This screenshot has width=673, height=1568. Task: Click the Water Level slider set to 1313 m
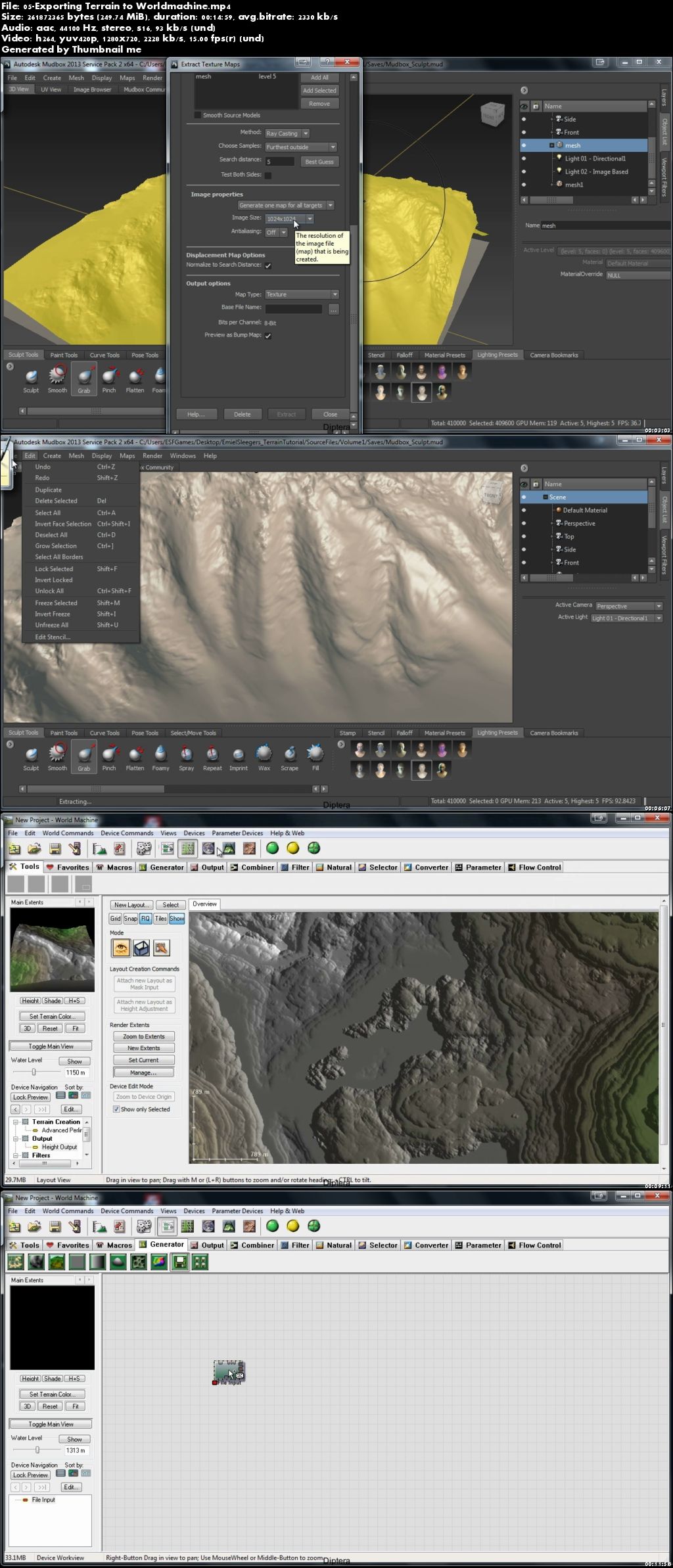(x=36, y=1450)
